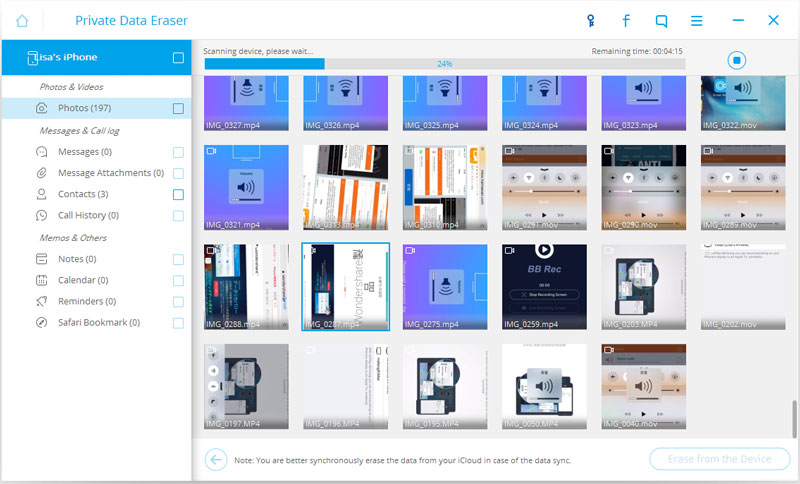Tick the Photos (197) checkbox

point(178,108)
